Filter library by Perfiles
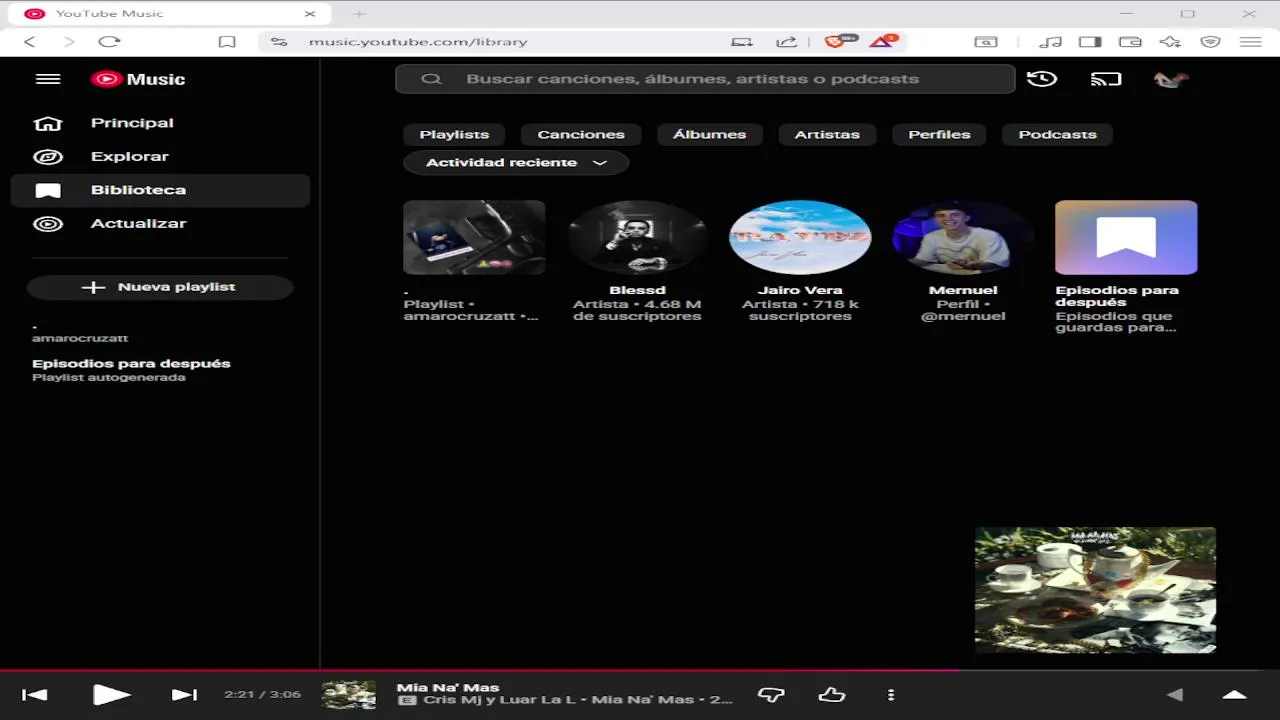The height and width of the screenshot is (720, 1280). 939,134
